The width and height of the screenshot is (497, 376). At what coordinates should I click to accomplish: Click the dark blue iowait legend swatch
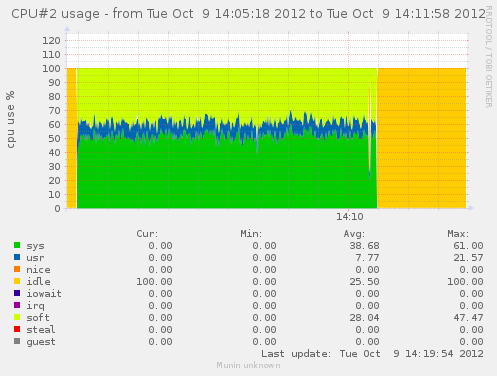coord(17,293)
